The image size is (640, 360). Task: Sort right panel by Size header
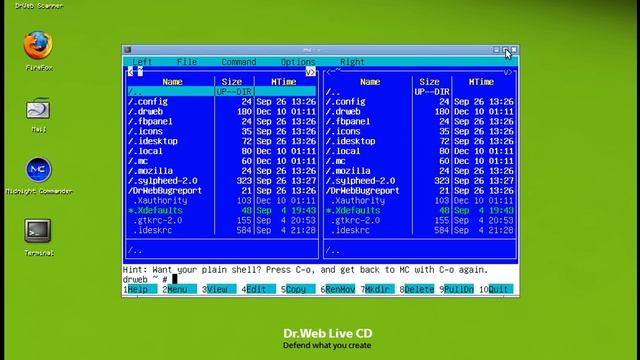point(430,82)
